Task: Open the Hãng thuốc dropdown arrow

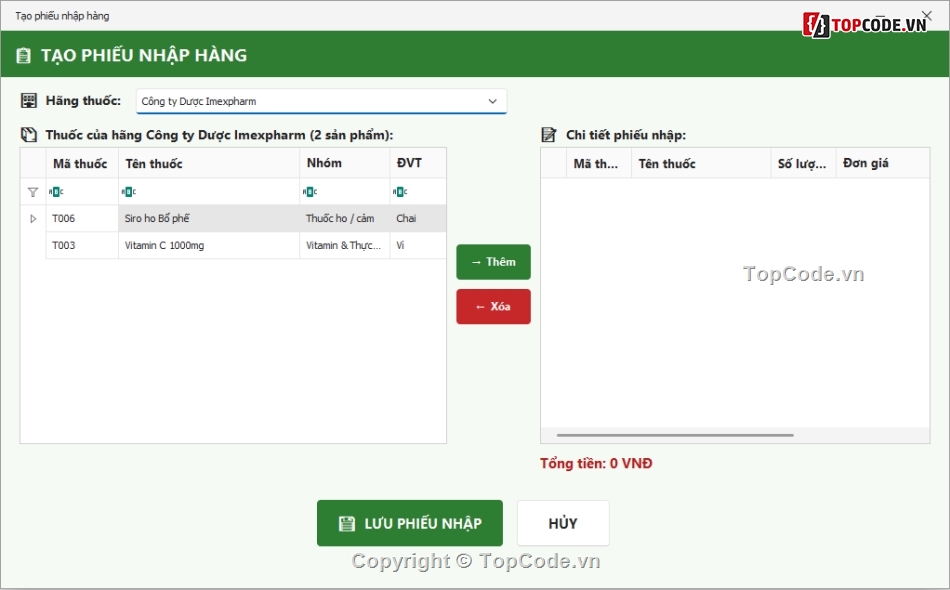Action: pos(493,101)
